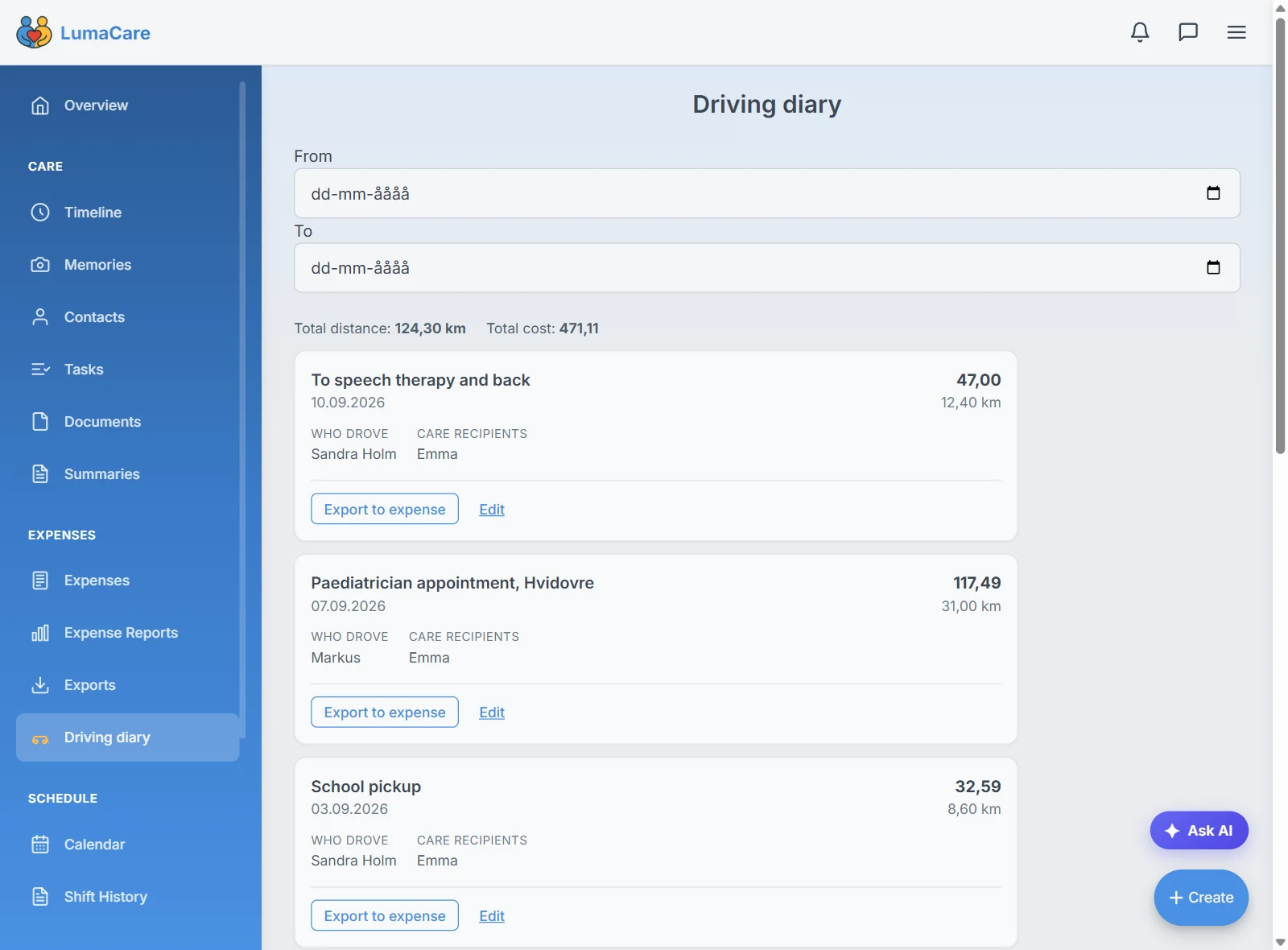The image size is (1288, 950).
Task: Click the LumaCare brand name
Action: click(105, 33)
